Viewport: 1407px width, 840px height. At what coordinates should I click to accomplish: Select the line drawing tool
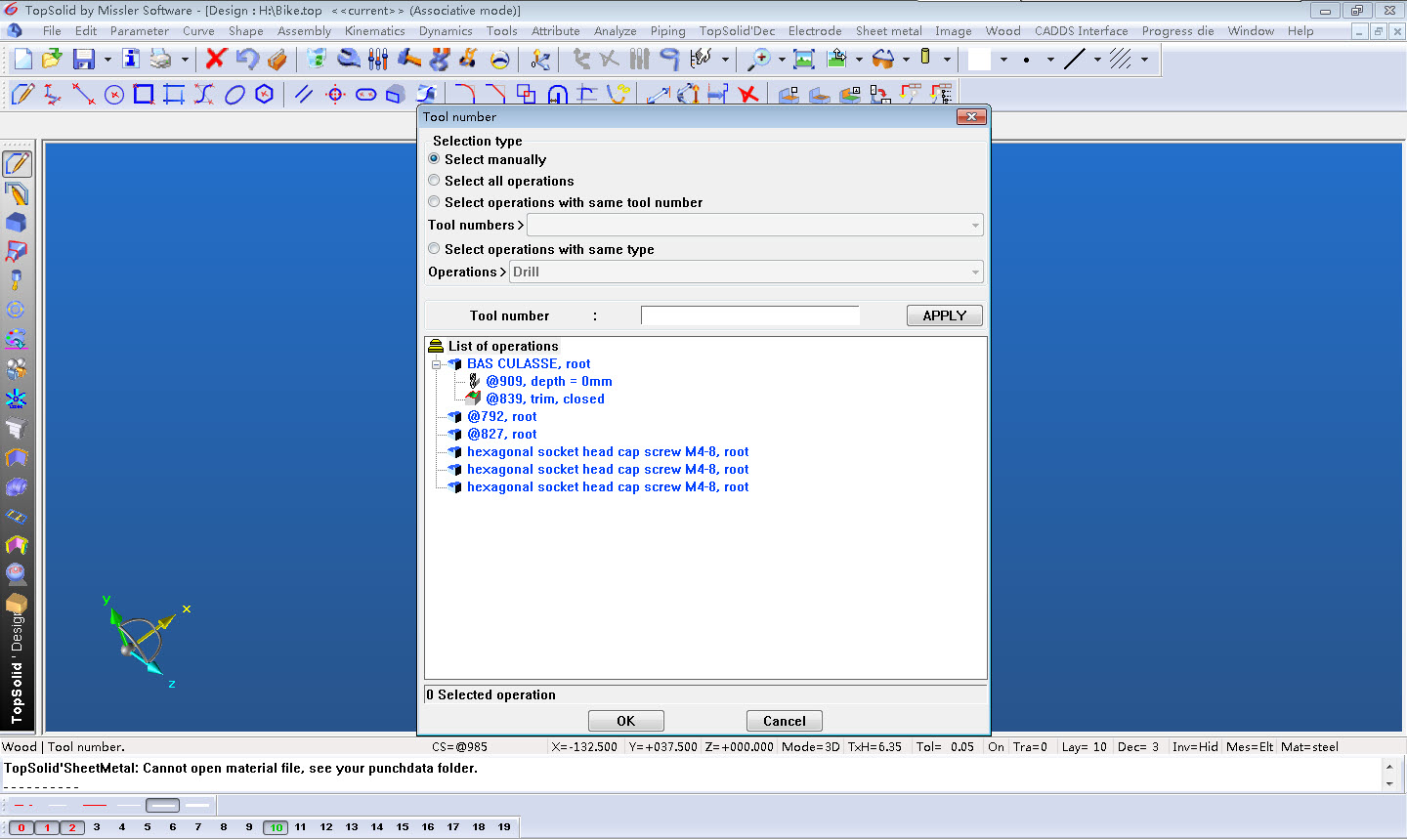84,95
